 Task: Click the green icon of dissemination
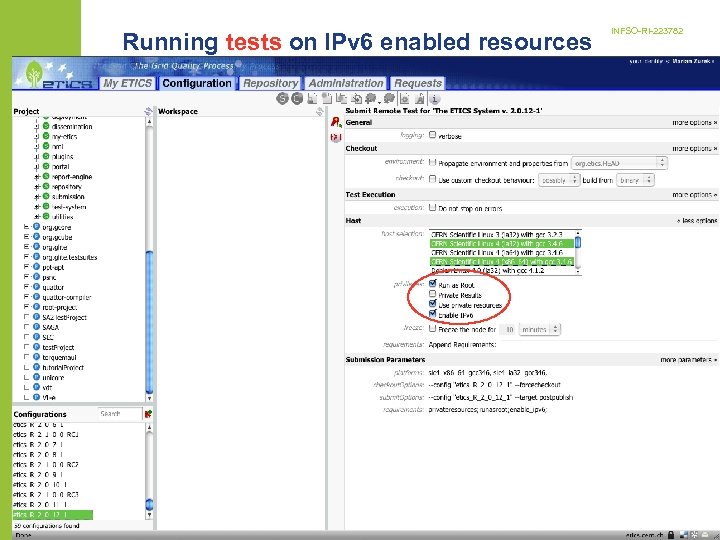(x=46, y=126)
